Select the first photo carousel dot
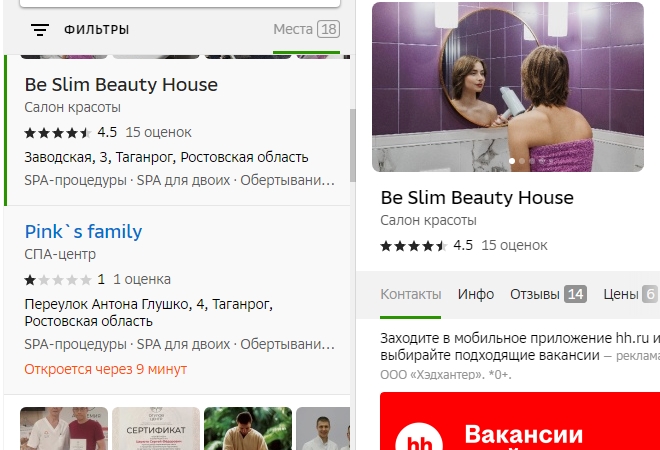This screenshot has width=660, height=450. coord(512,161)
